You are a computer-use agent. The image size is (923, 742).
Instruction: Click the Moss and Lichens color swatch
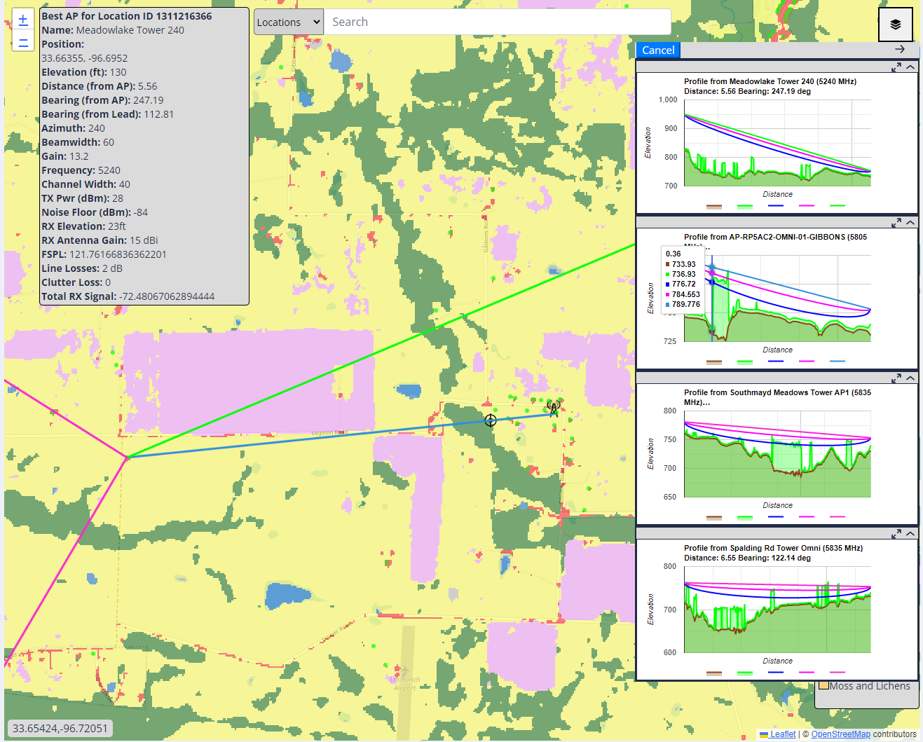(824, 686)
